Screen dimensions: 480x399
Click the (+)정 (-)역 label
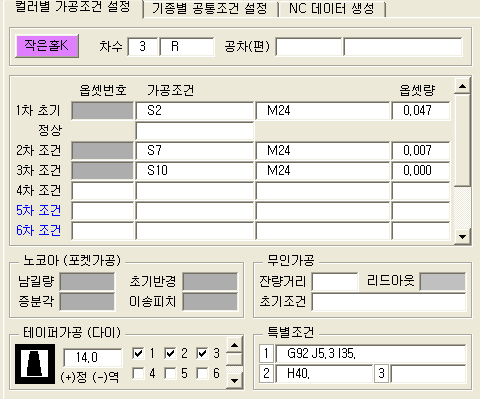90,377
